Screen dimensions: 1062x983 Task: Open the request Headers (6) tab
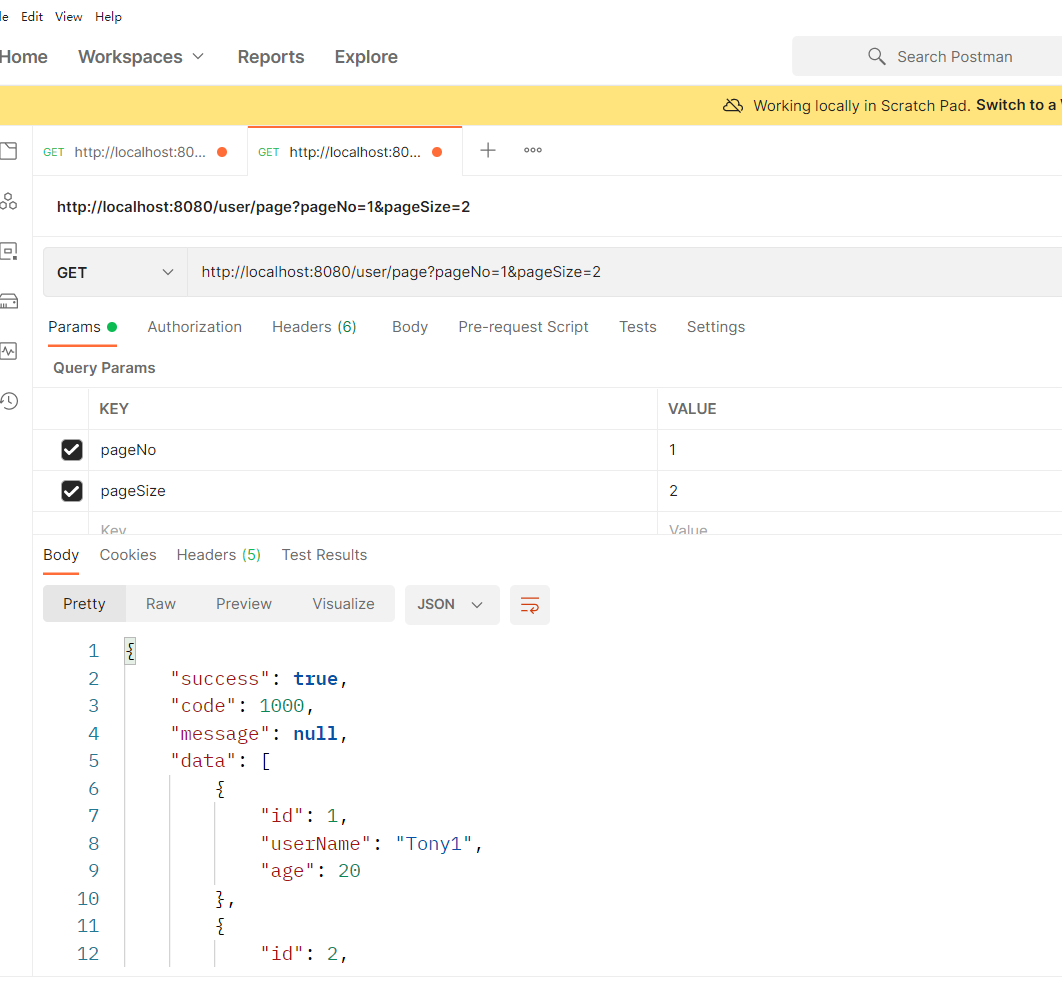pyautogui.click(x=314, y=327)
